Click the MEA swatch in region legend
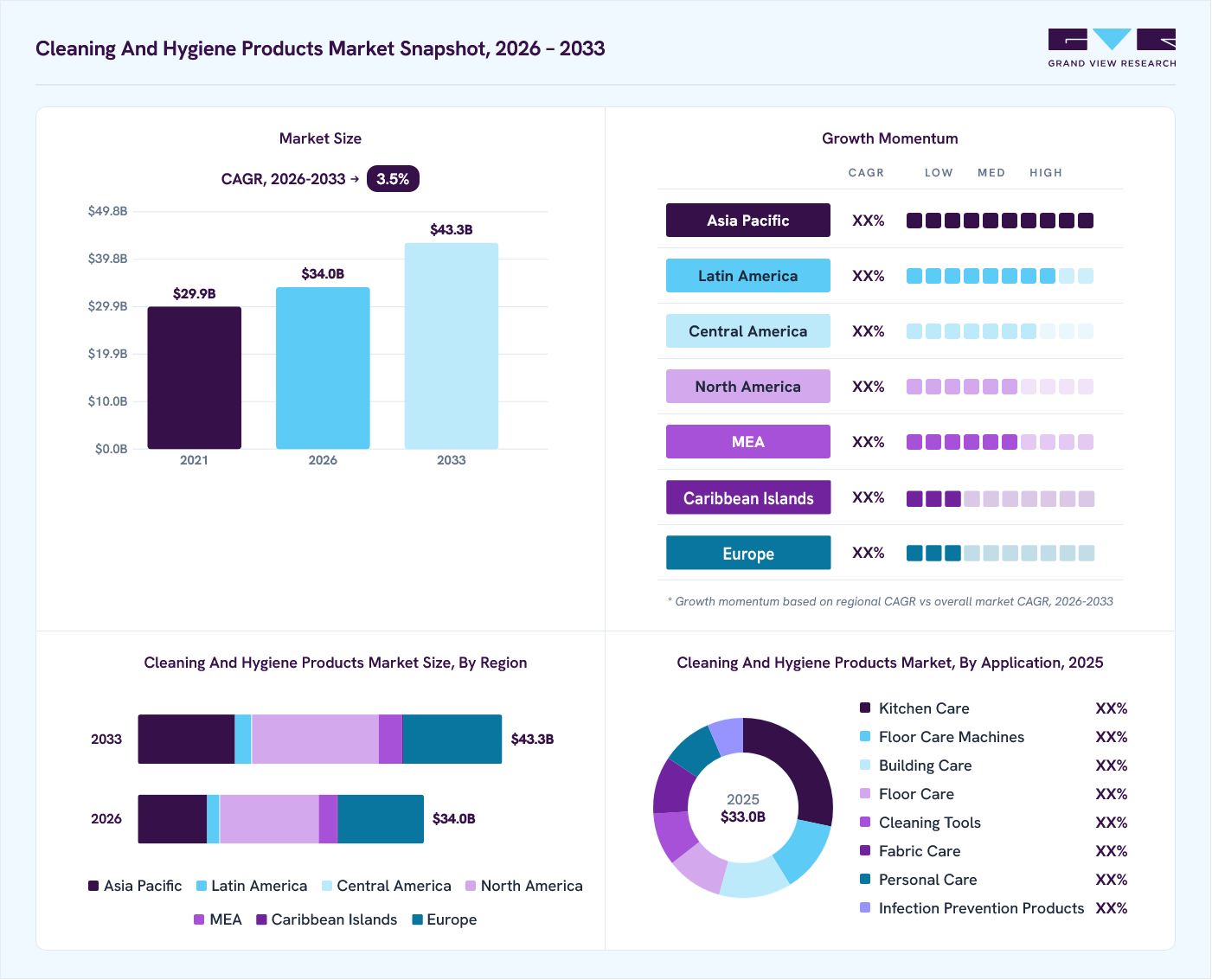This screenshot has width=1212, height=980. (x=199, y=919)
